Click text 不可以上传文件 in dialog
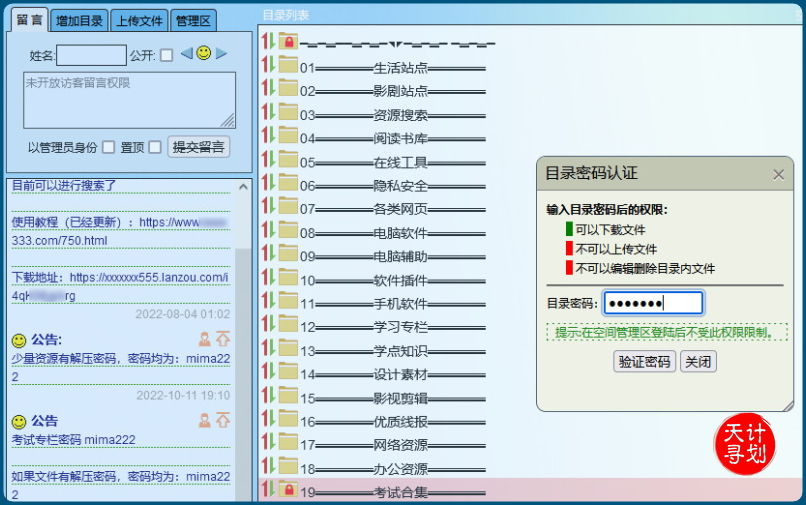The width and height of the screenshot is (806, 505). click(616, 249)
